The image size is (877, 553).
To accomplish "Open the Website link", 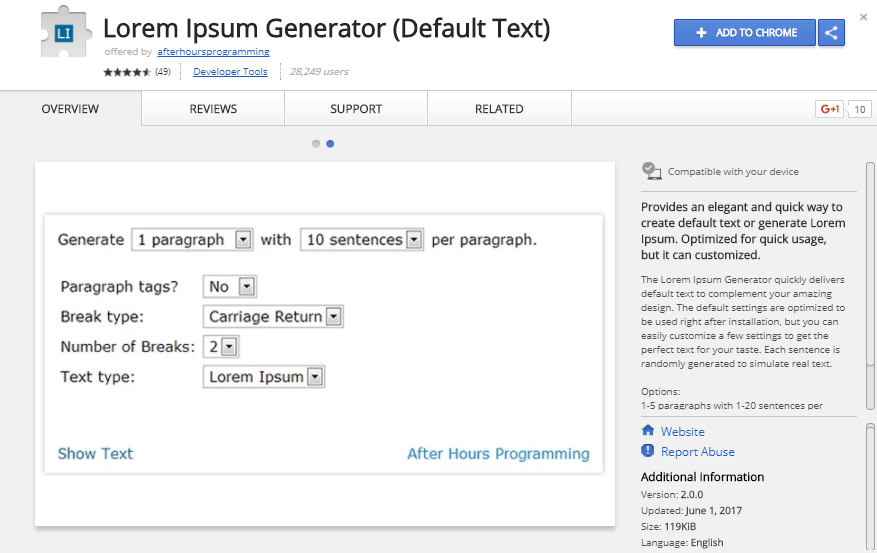I will pyautogui.click(x=682, y=432).
